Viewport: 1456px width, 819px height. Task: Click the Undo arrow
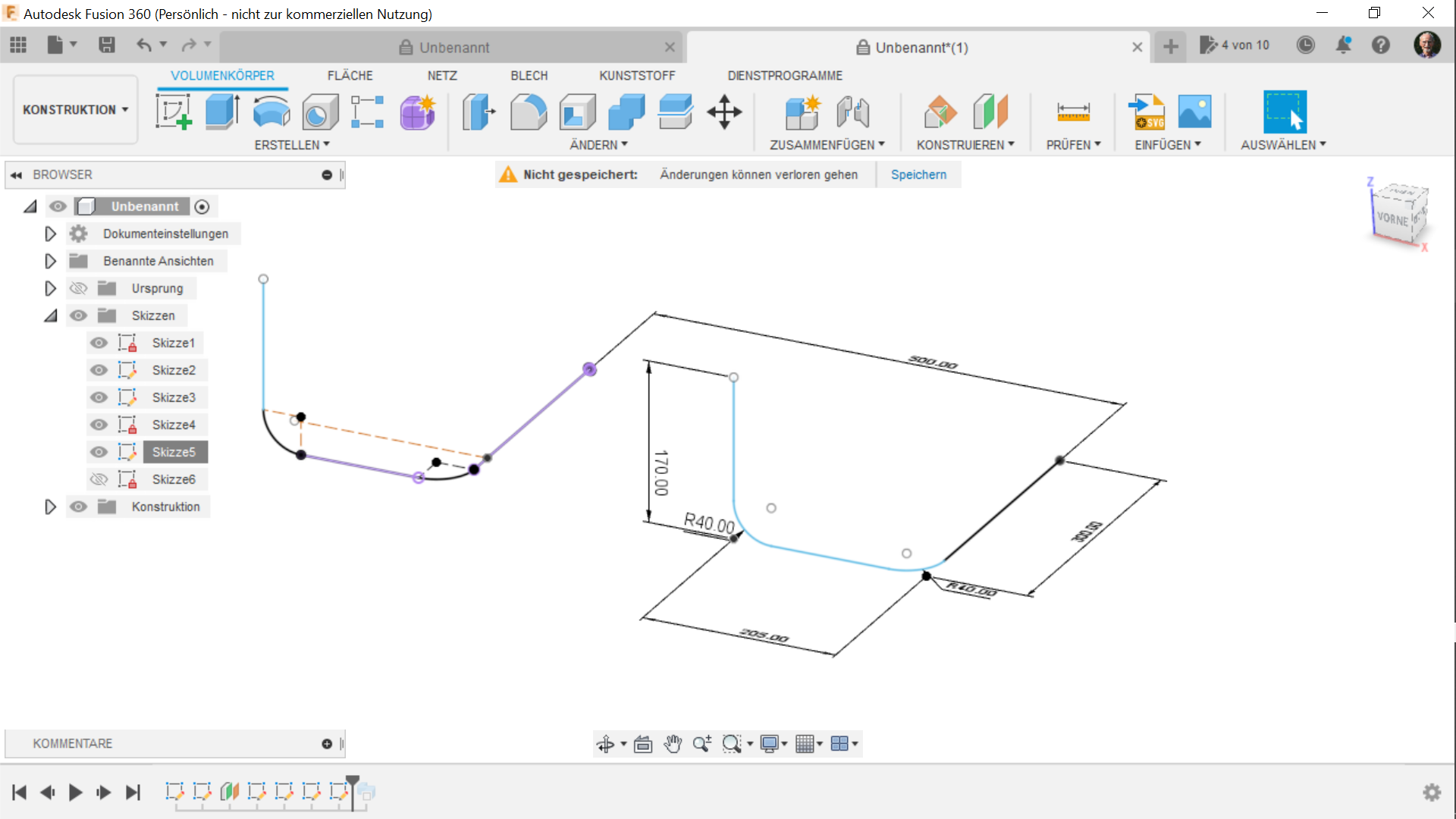point(143,45)
